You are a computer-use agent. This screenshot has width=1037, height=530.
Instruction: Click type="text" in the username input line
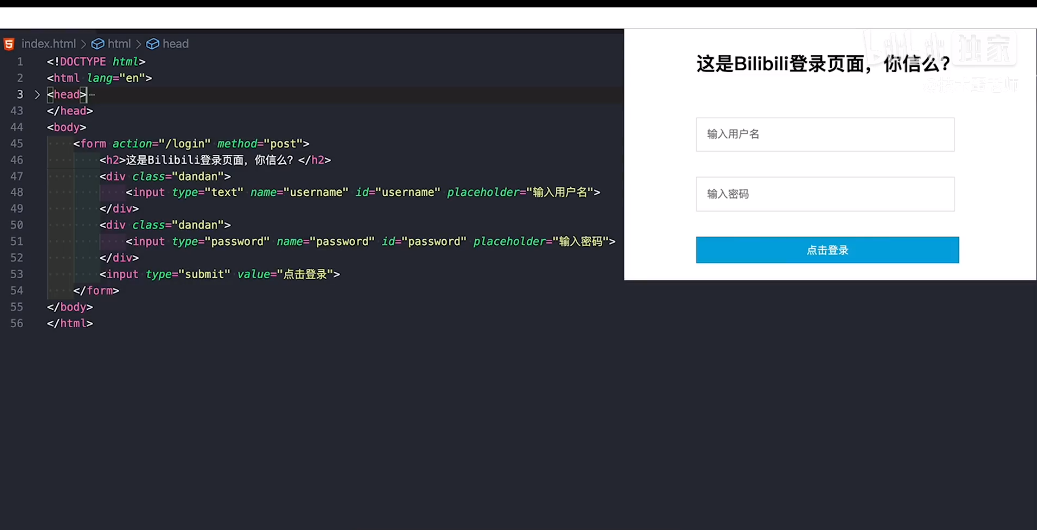coord(208,193)
